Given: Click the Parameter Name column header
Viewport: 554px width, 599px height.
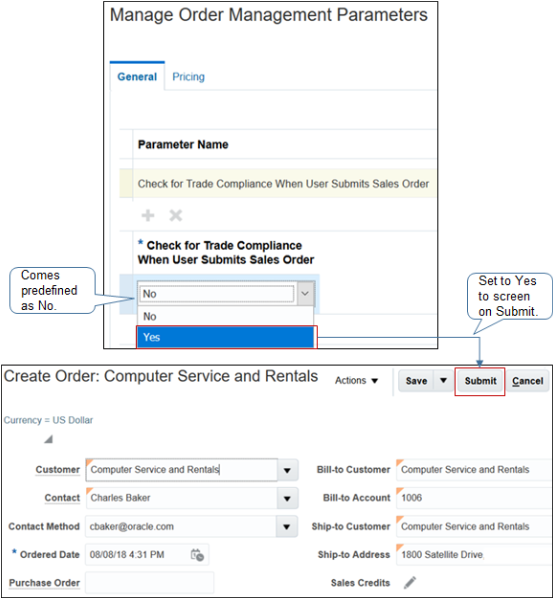Looking at the screenshot, I should tap(183, 144).
